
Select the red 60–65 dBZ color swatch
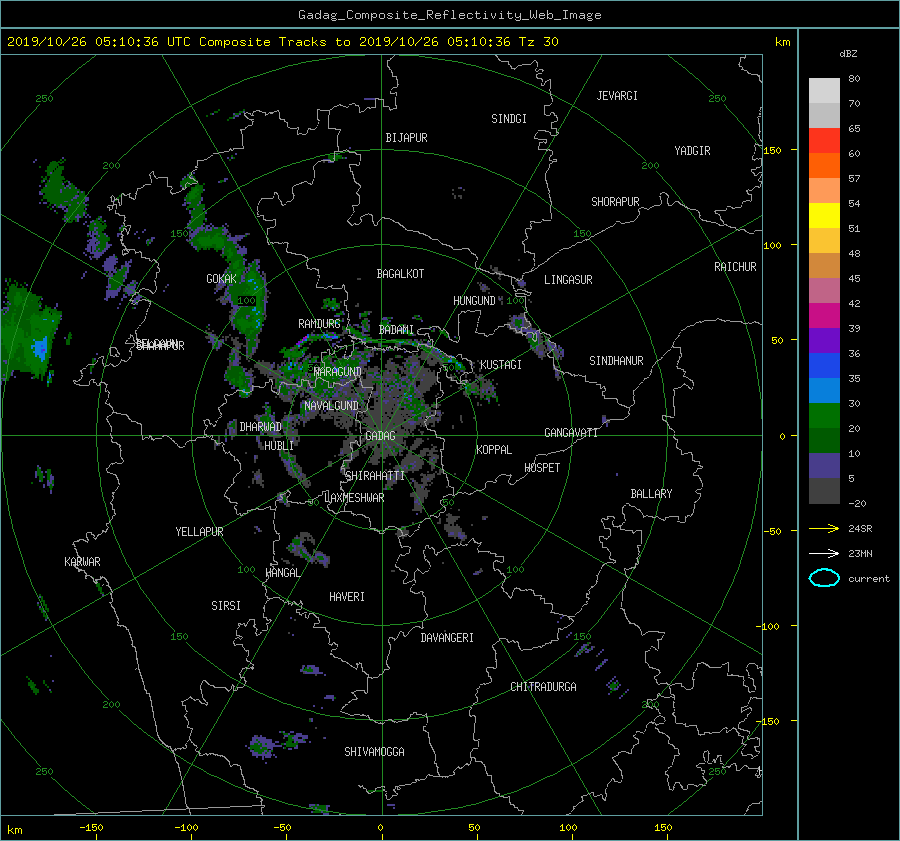[824, 141]
